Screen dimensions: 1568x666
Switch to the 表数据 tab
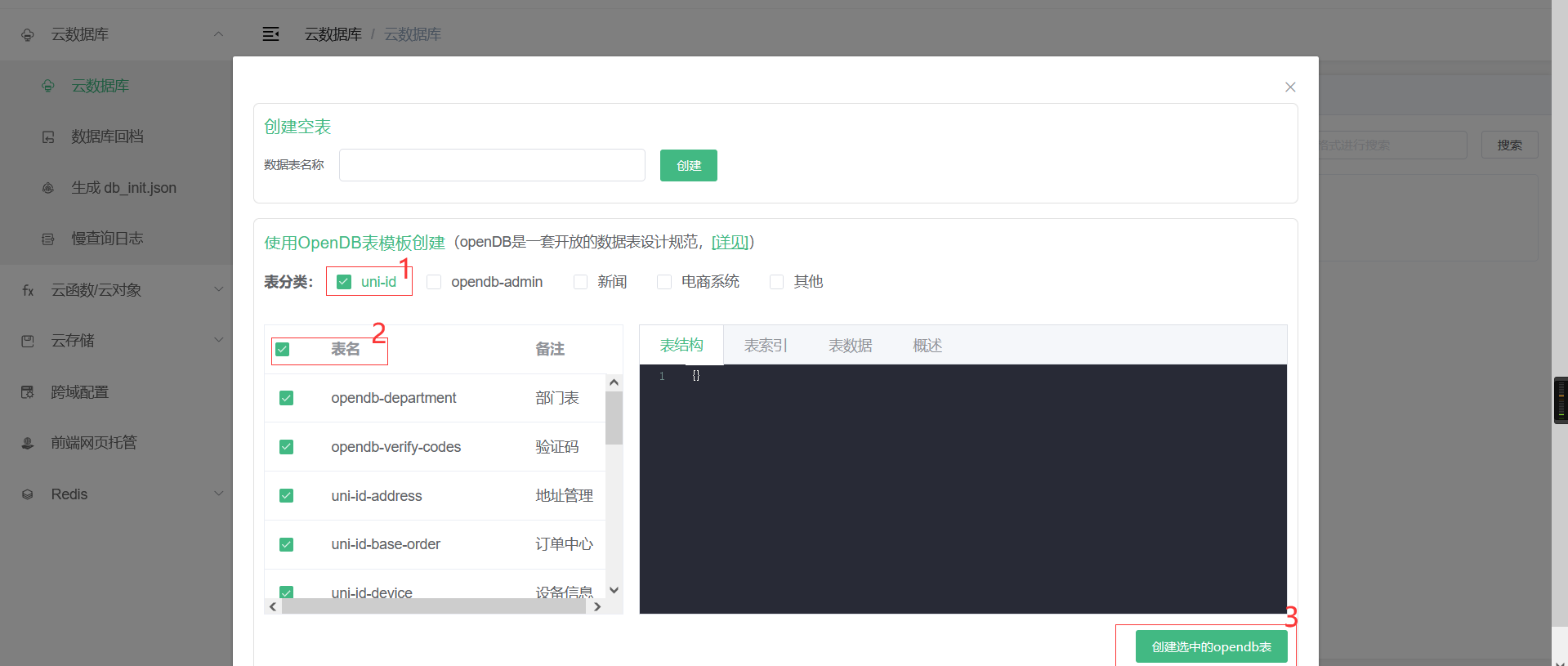click(x=850, y=346)
